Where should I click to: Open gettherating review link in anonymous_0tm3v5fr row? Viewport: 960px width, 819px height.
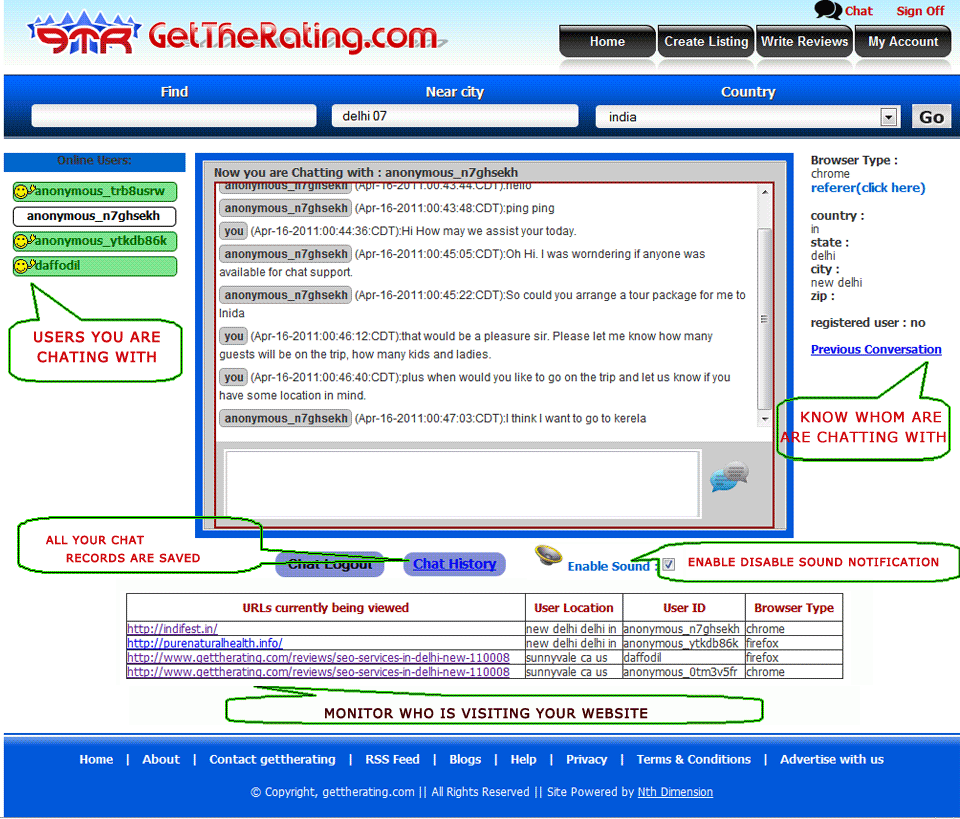[318, 672]
